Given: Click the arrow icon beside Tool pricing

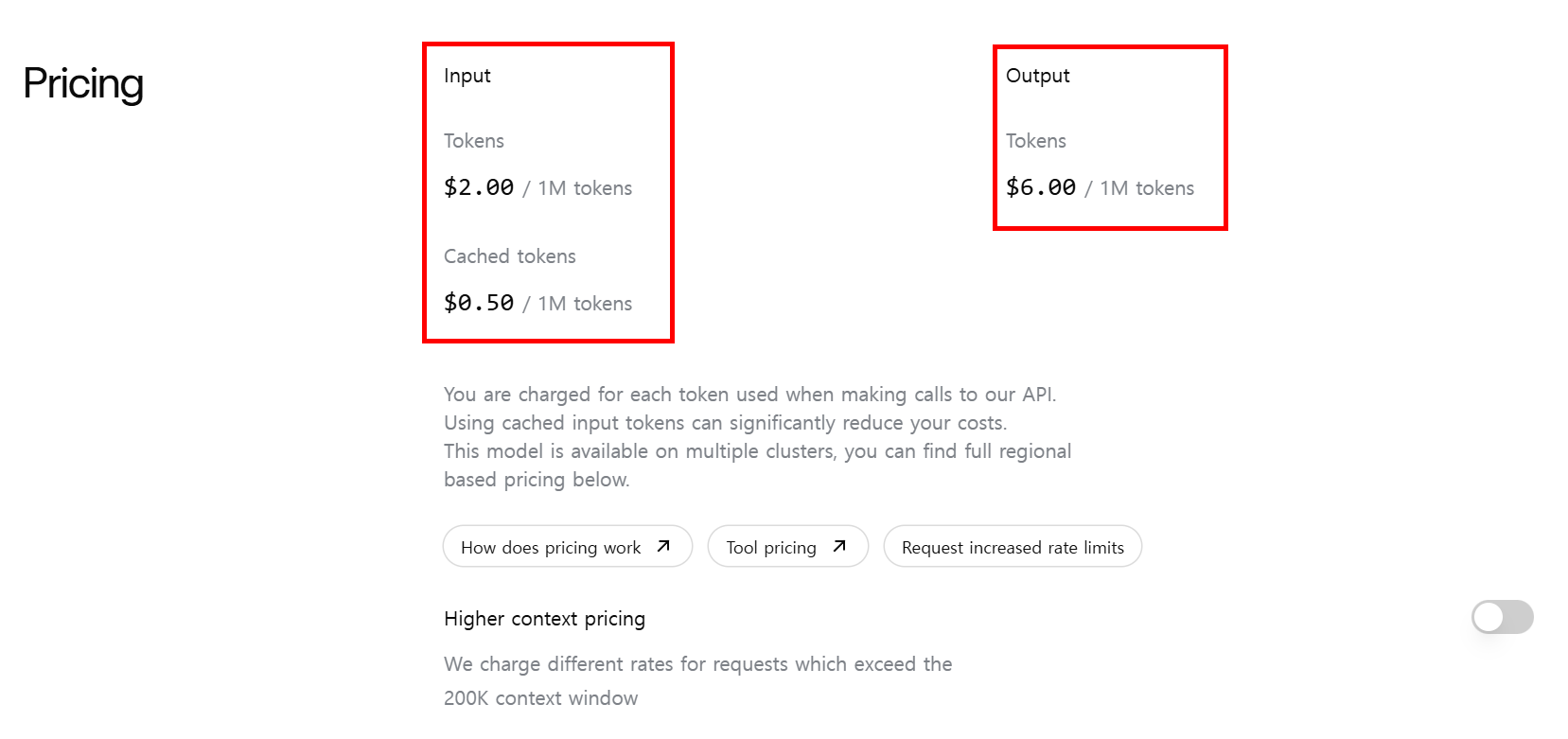Looking at the screenshot, I should click(839, 546).
